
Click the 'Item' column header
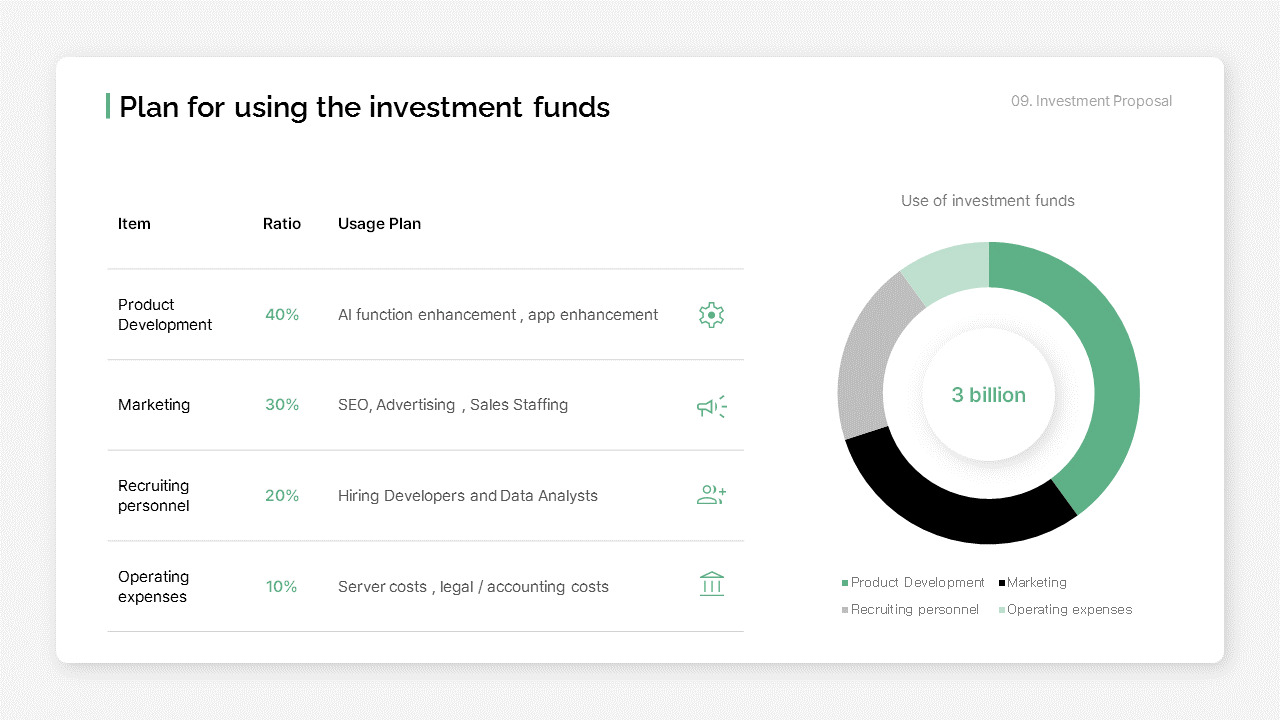click(134, 224)
